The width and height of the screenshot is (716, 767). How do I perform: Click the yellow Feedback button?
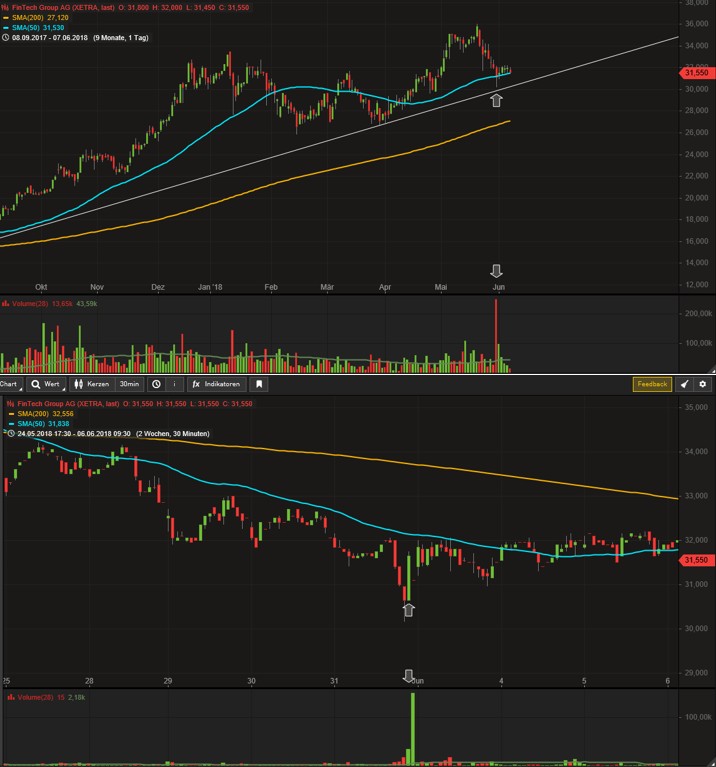[652, 384]
